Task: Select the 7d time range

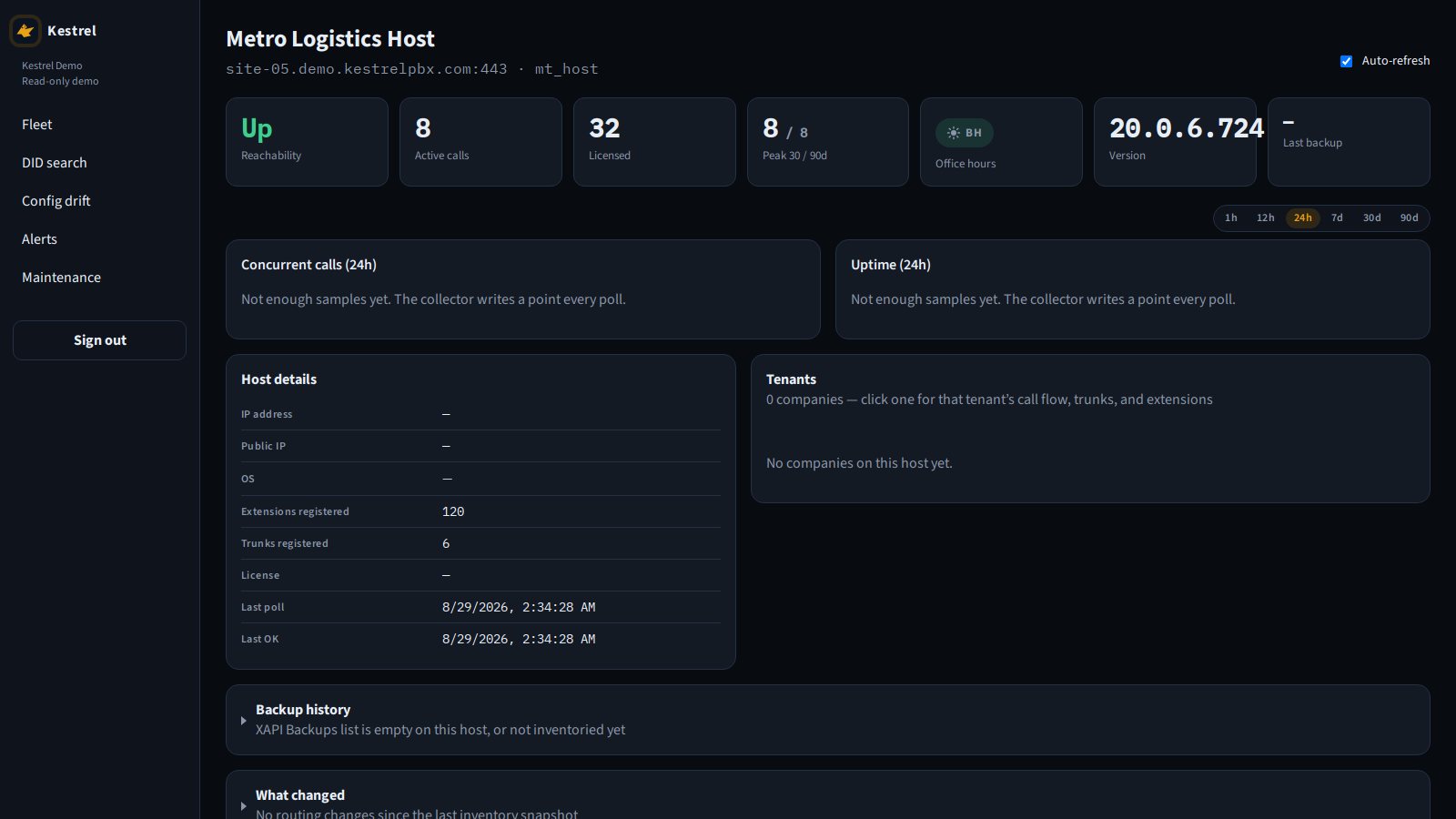Action: coord(1337,218)
